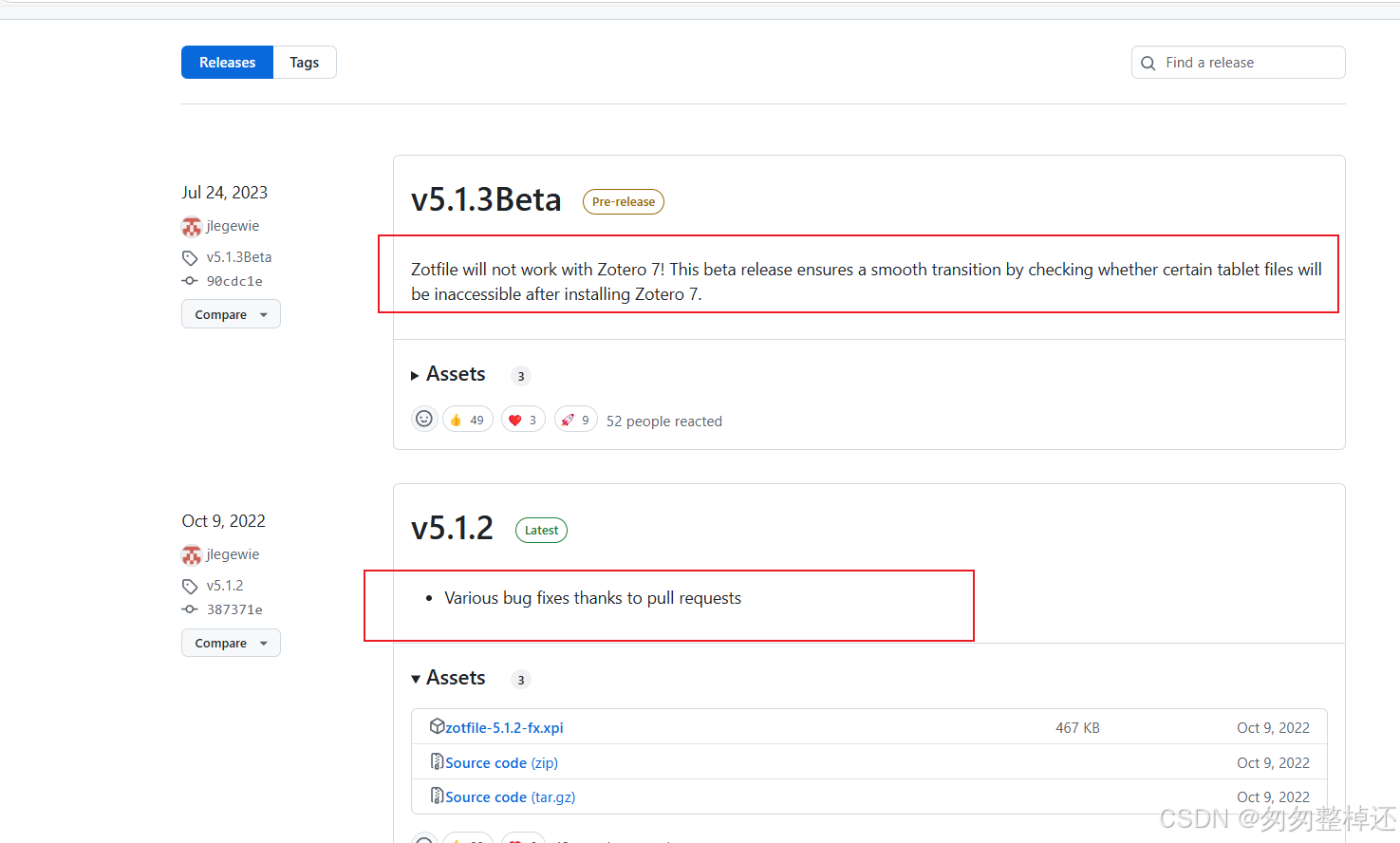Image resolution: width=1400 pixels, height=843 pixels.
Task: Click the rocket reaction with 9
Action: [x=576, y=420]
